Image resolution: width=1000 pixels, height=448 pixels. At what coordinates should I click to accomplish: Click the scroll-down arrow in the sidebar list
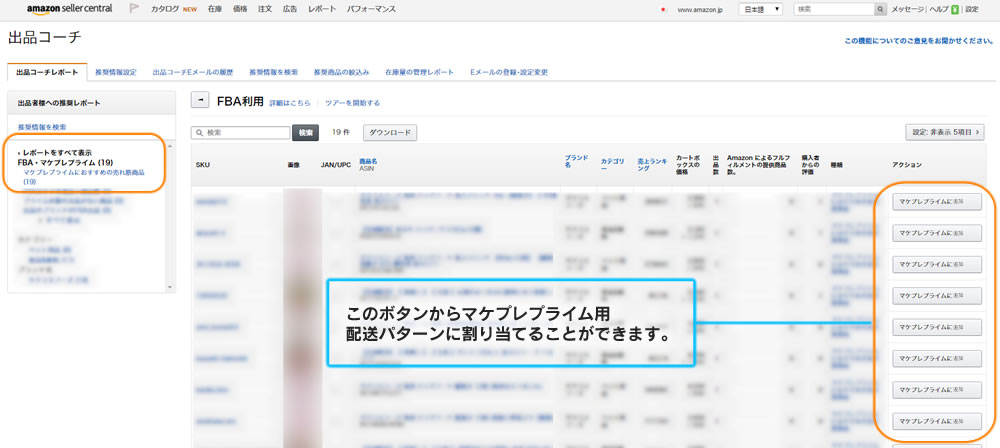click(170, 287)
